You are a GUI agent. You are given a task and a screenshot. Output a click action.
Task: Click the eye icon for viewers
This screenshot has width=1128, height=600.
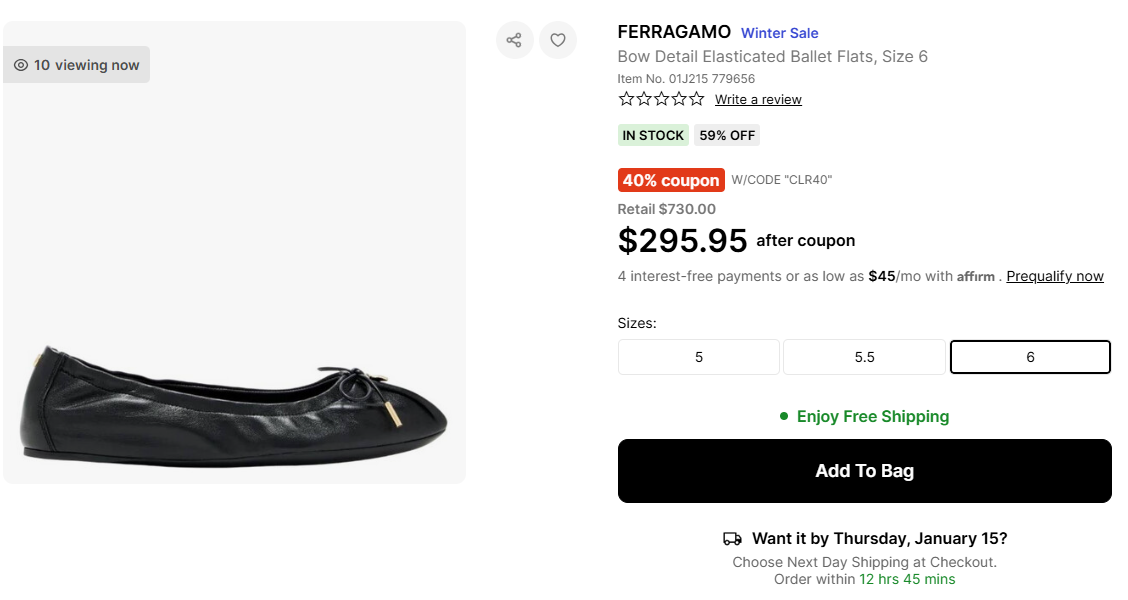coord(21,65)
